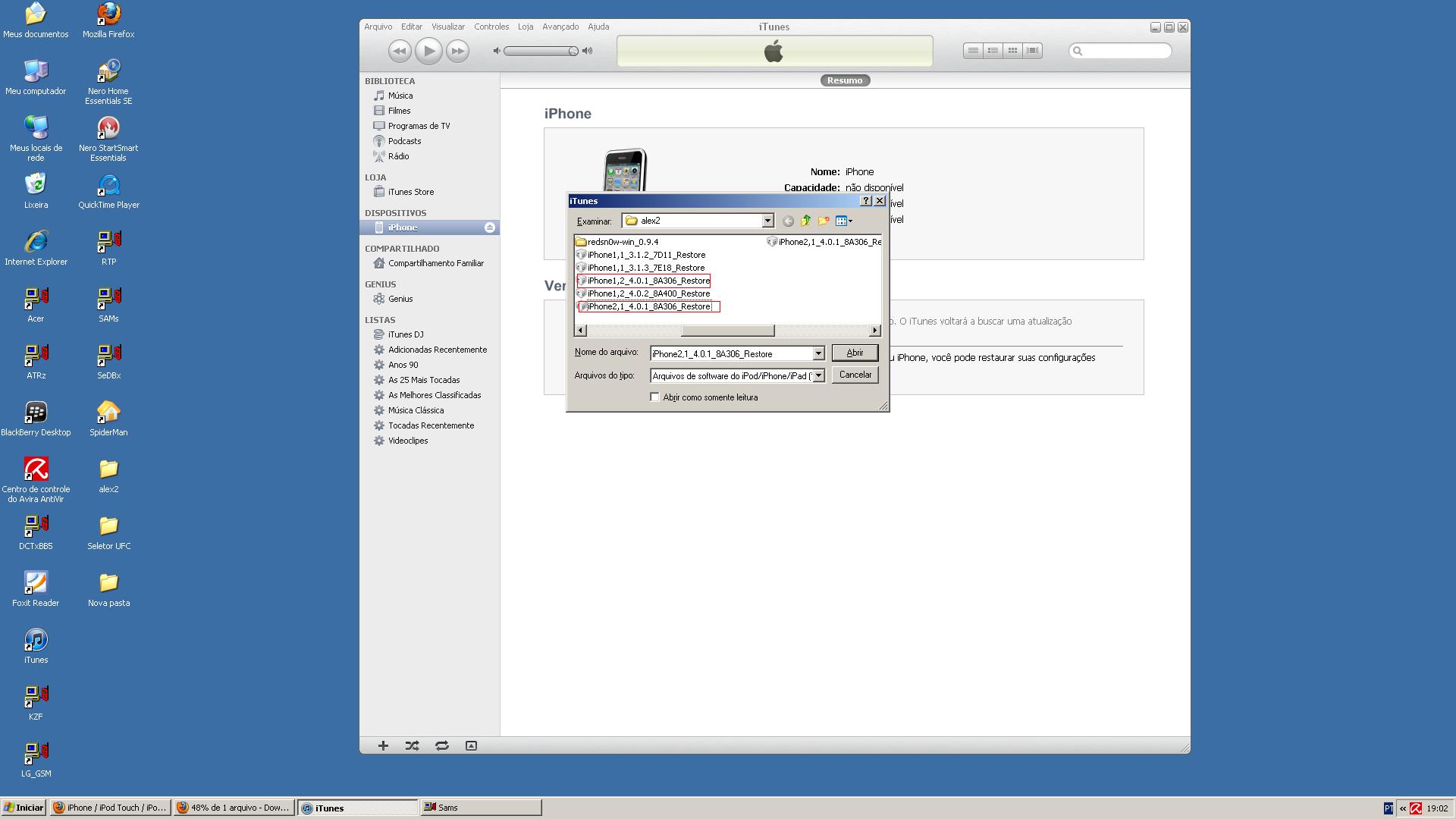The image size is (1456, 819).
Task: Open the alex2 desktop folder
Action: (x=108, y=475)
